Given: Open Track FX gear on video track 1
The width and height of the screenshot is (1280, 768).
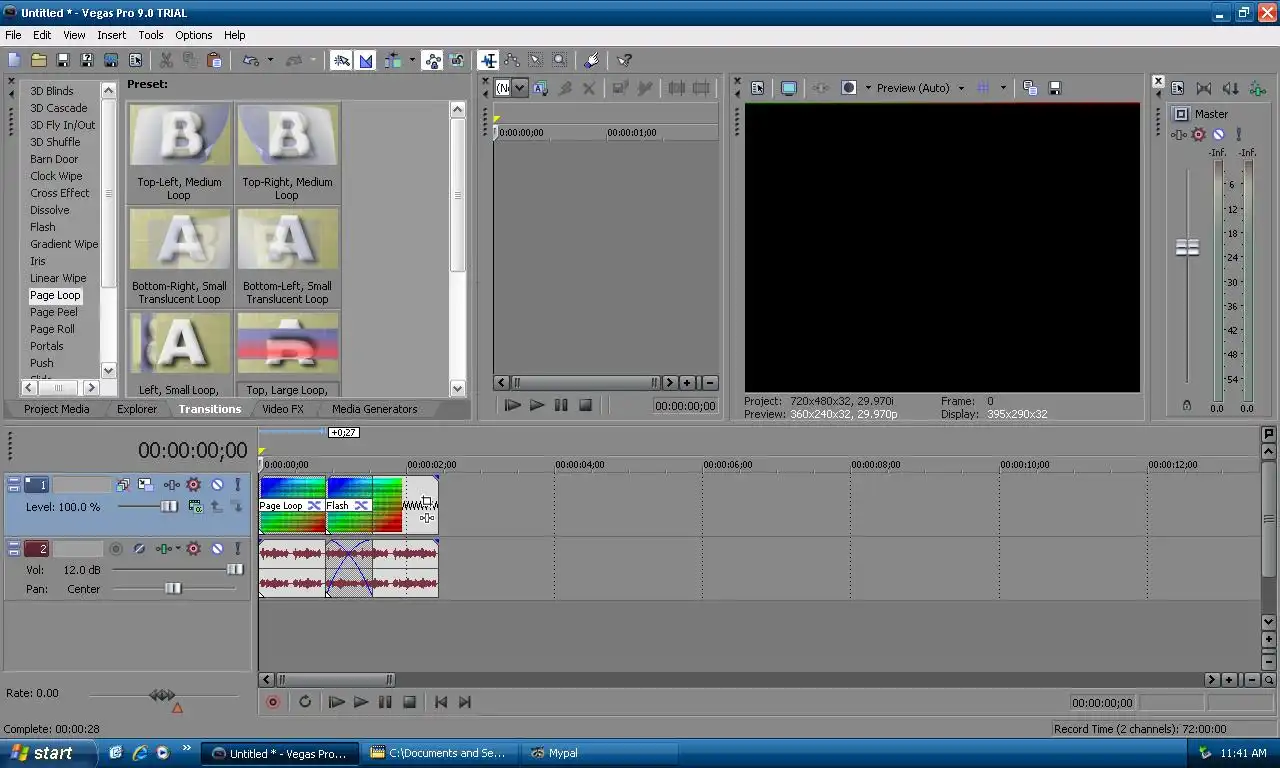Looking at the screenshot, I should click(x=193, y=485).
